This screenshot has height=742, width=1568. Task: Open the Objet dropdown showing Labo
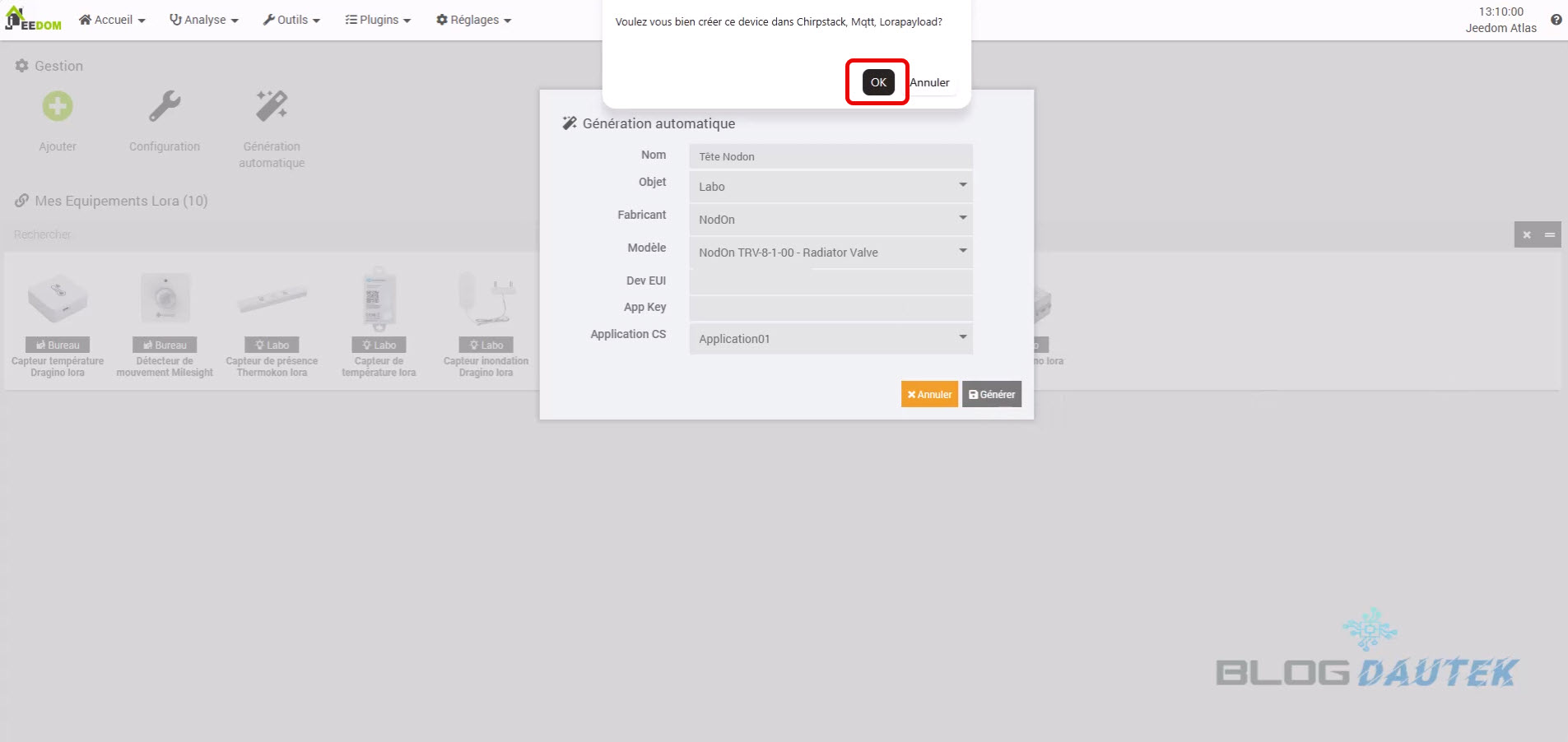(831, 187)
